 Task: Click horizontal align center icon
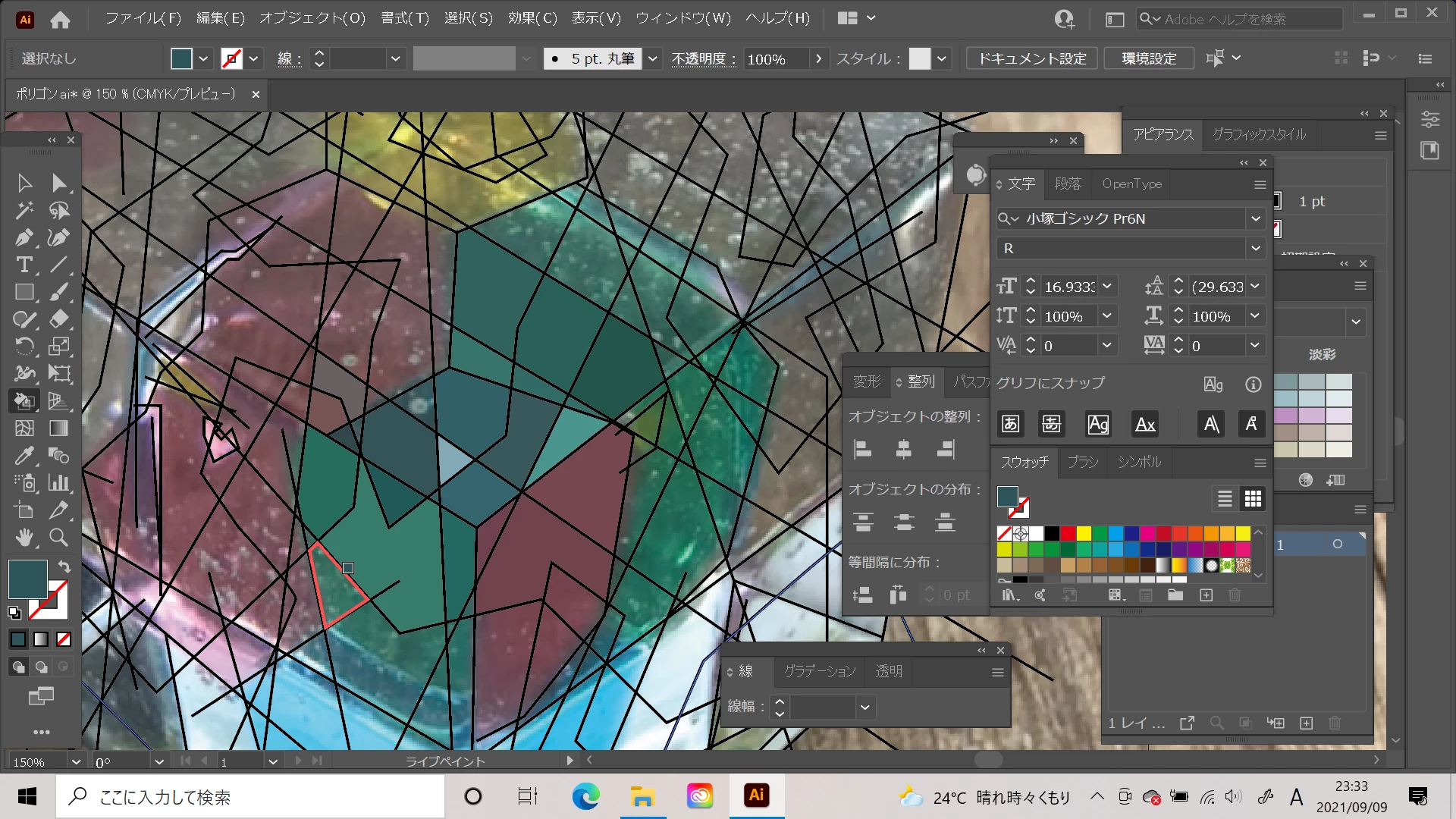(x=903, y=450)
